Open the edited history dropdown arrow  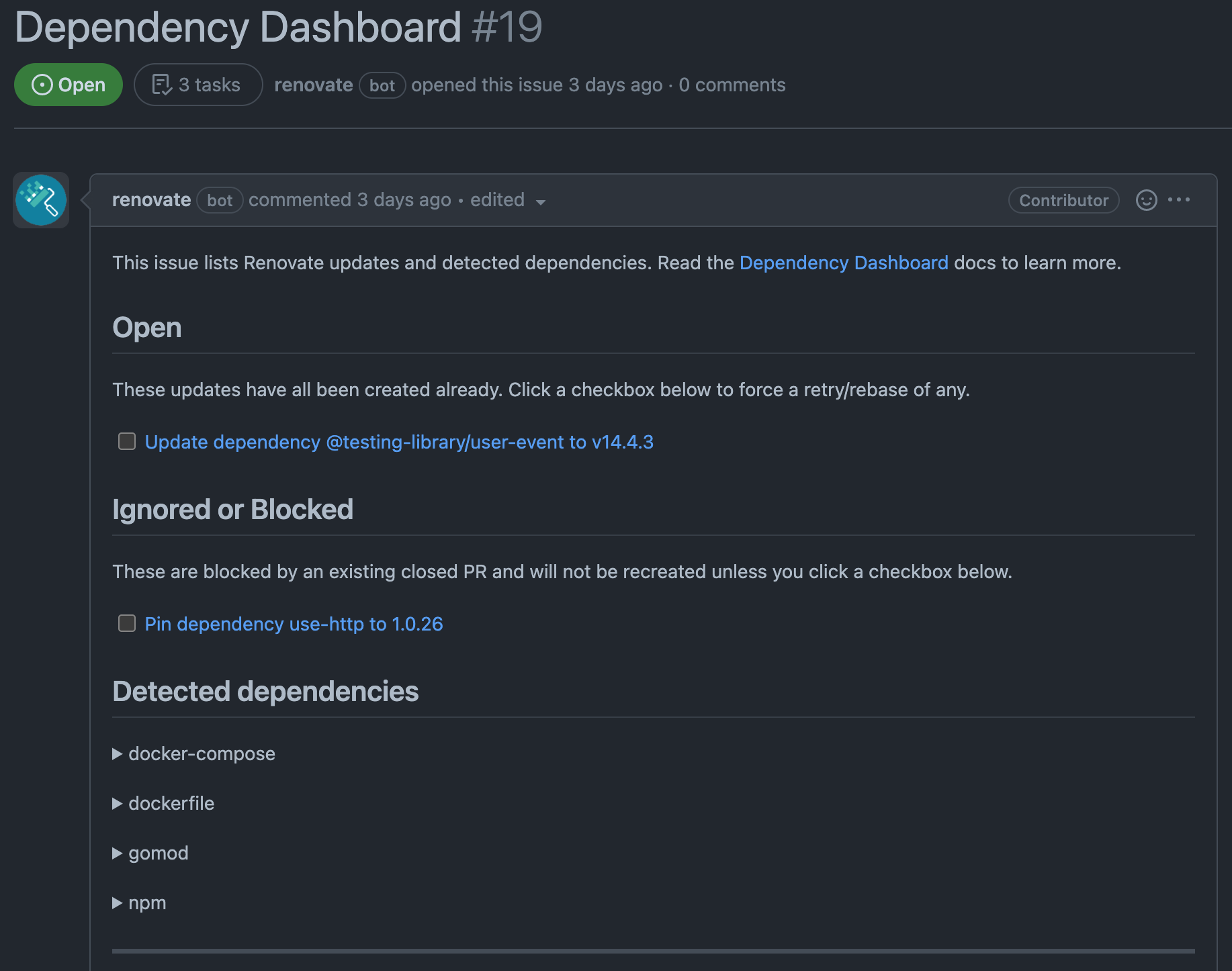click(x=541, y=201)
